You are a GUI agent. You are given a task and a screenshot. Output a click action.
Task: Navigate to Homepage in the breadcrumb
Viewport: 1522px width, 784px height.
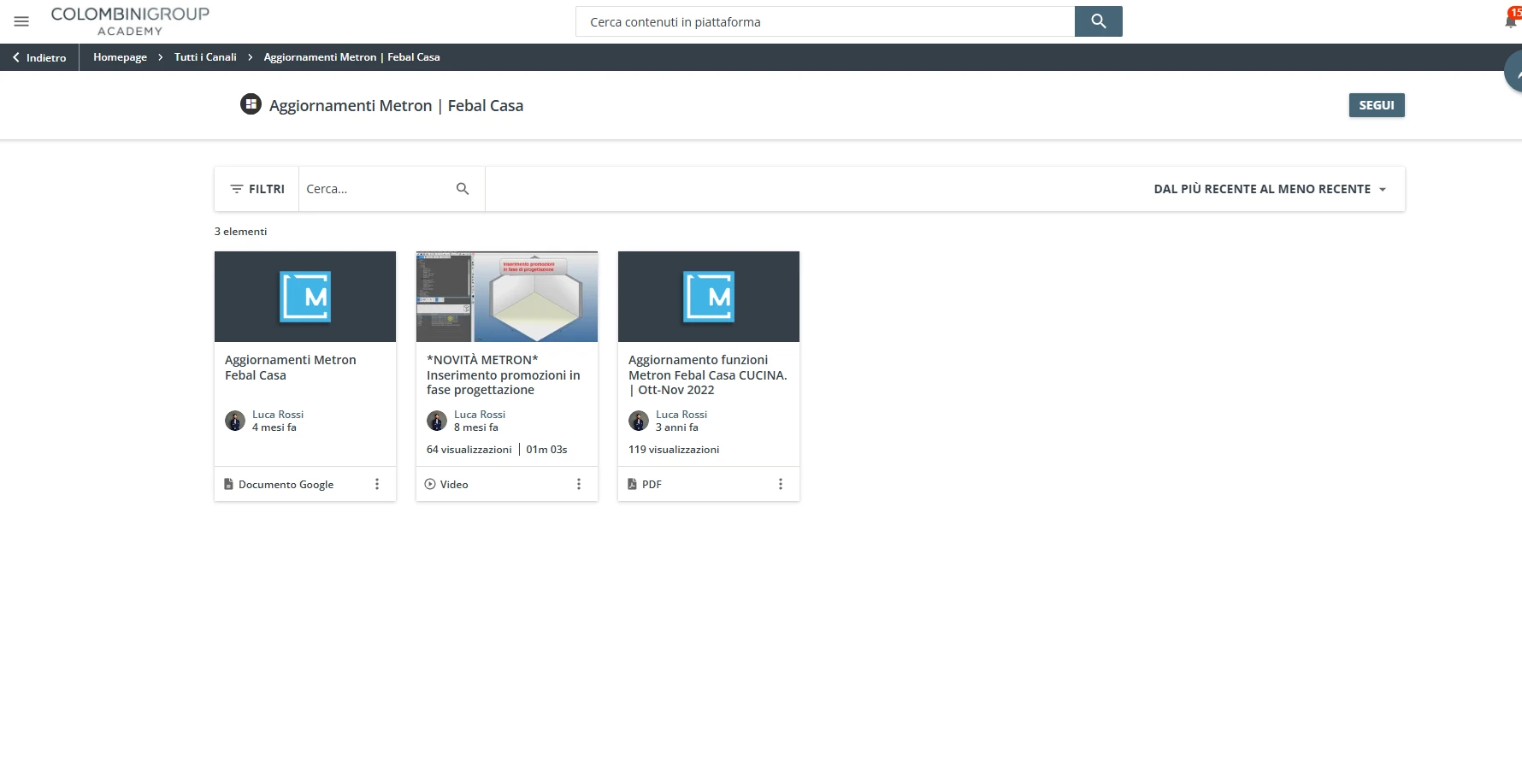tap(120, 57)
